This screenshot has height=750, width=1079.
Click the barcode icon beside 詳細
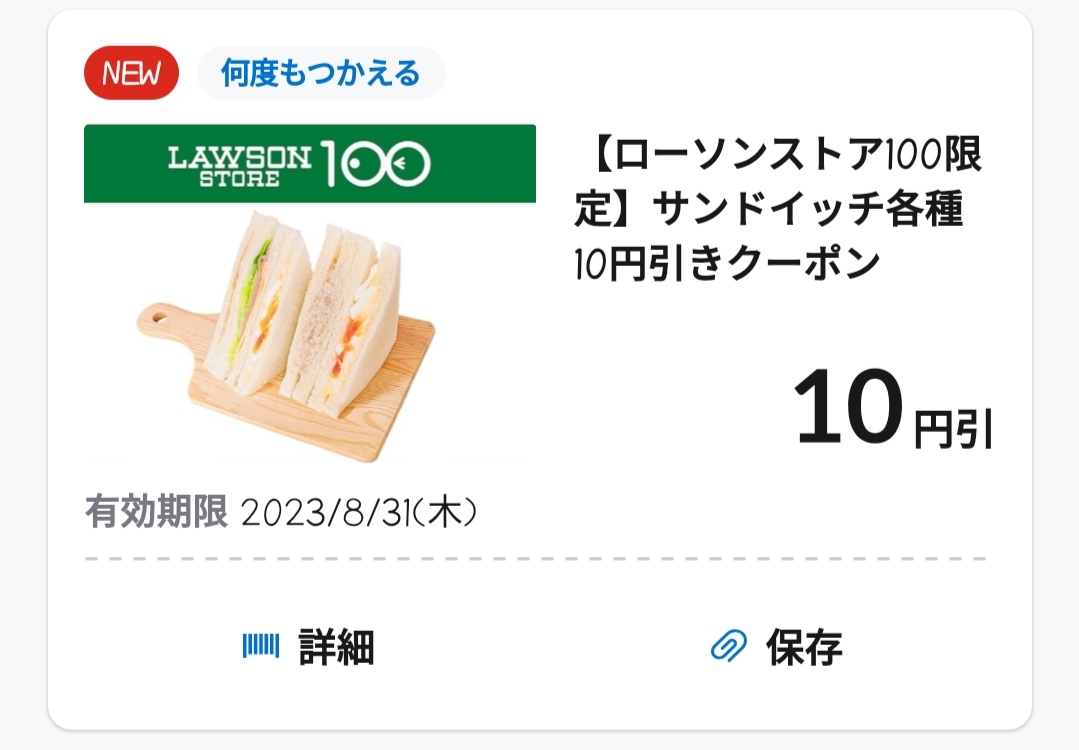pyautogui.click(x=260, y=646)
